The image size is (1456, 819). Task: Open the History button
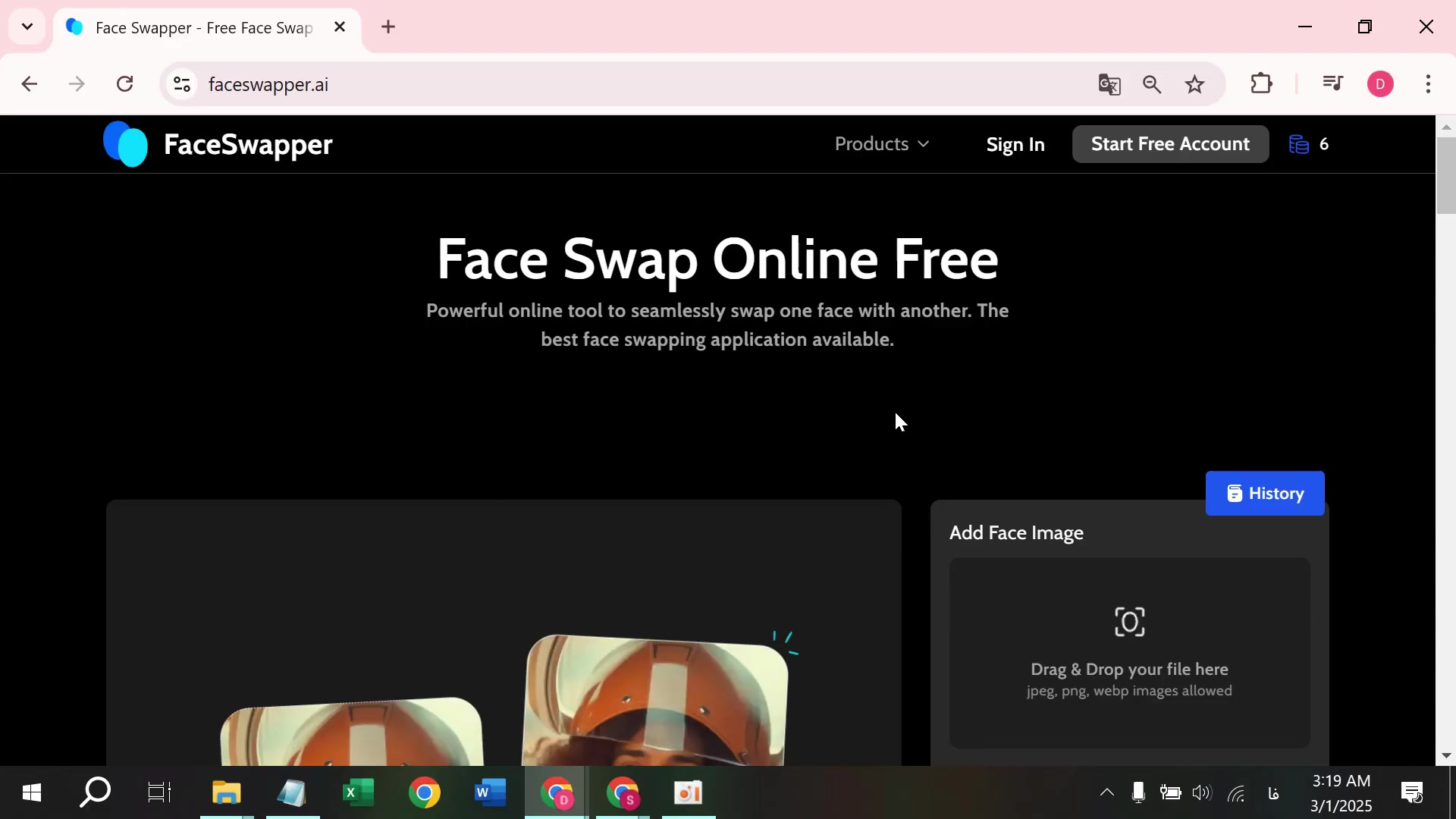1265,494
